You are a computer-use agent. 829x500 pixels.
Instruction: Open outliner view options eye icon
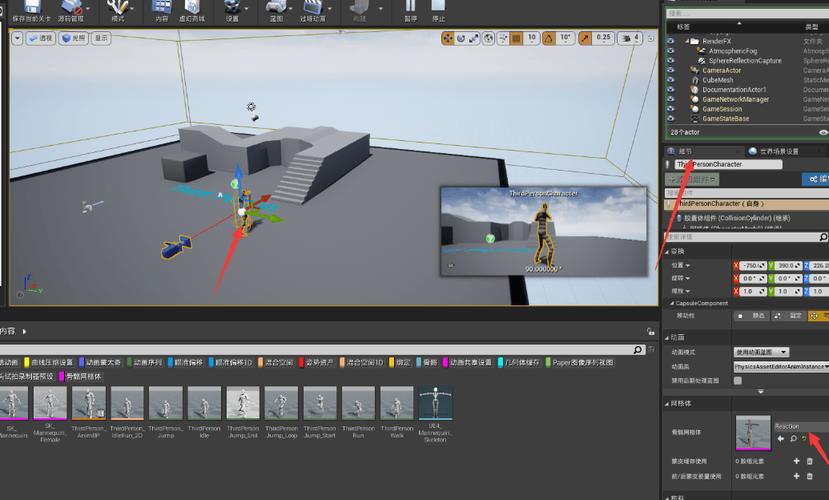(823, 133)
